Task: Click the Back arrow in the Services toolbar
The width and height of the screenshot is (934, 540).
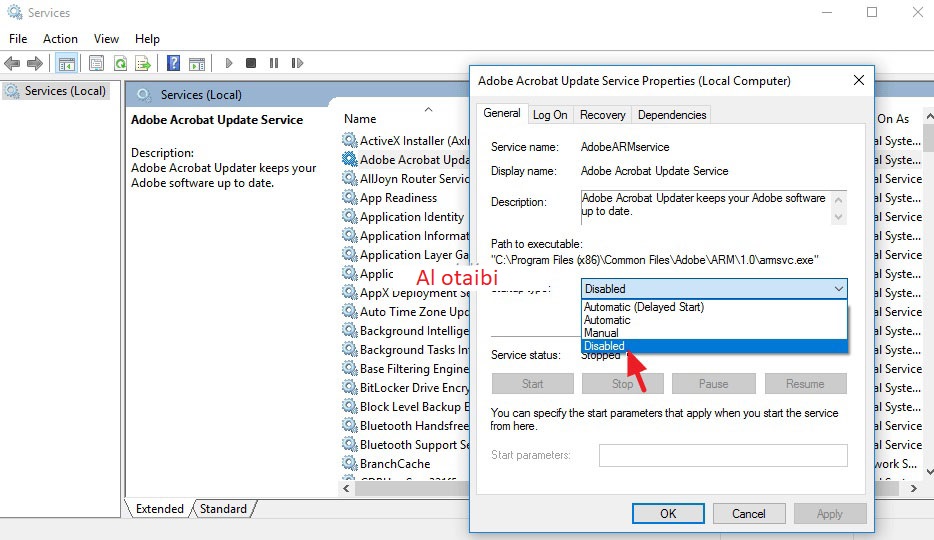Action: click(x=12, y=63)
